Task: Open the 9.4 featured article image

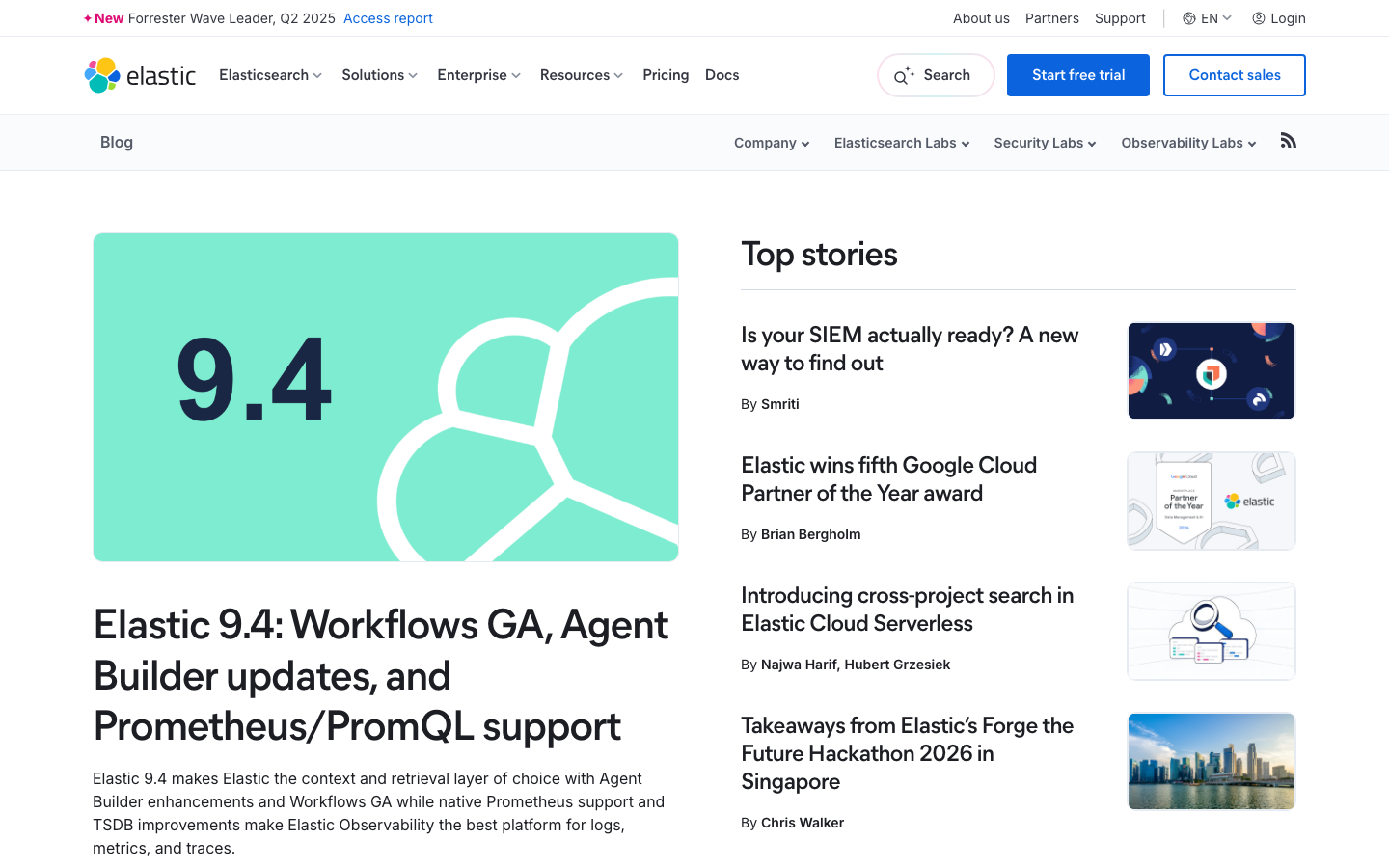Action: [386, 397]
